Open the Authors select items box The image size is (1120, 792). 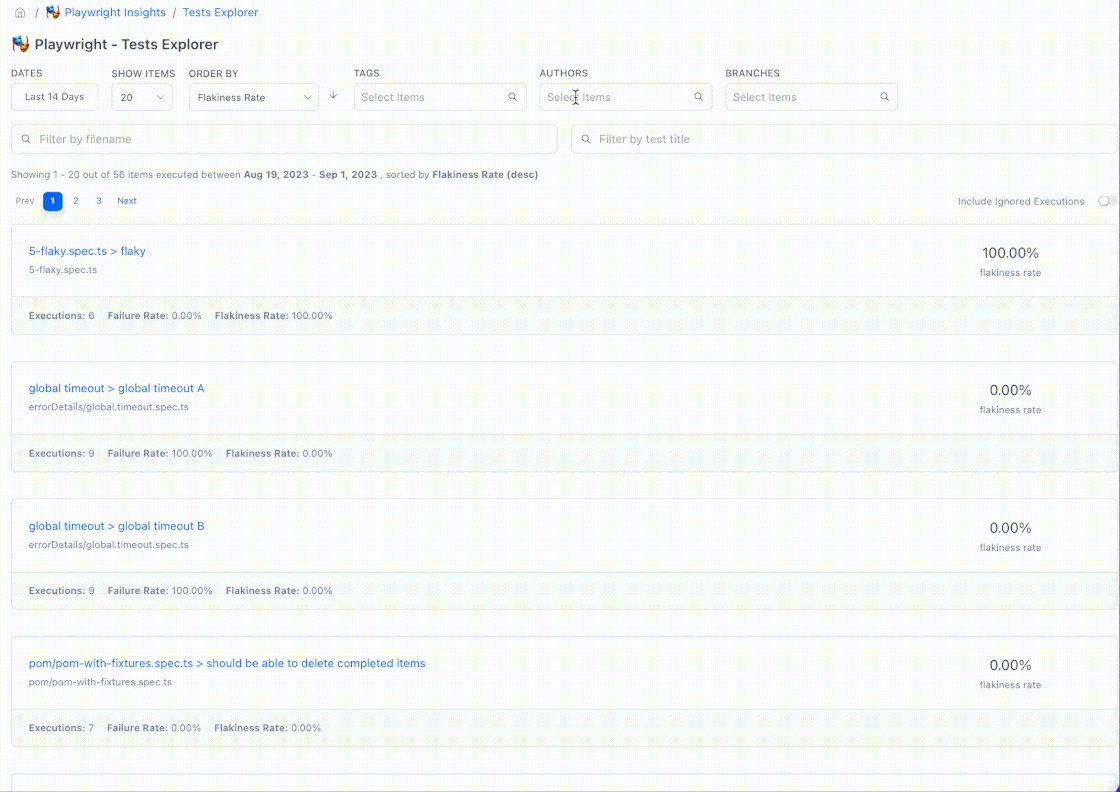click(x=626, y=97)
